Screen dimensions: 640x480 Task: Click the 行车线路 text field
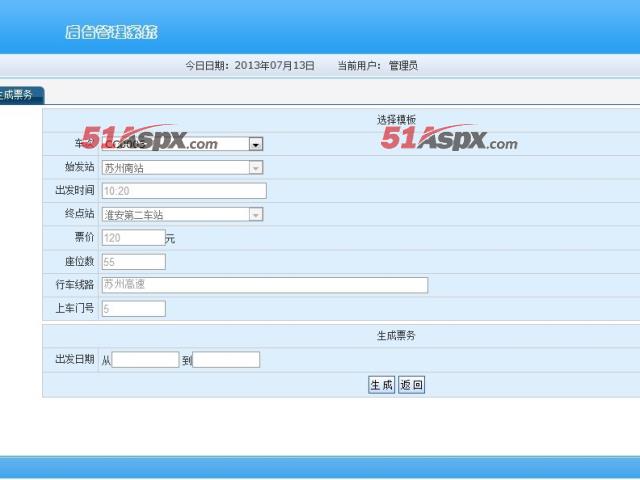click(264, 285)
